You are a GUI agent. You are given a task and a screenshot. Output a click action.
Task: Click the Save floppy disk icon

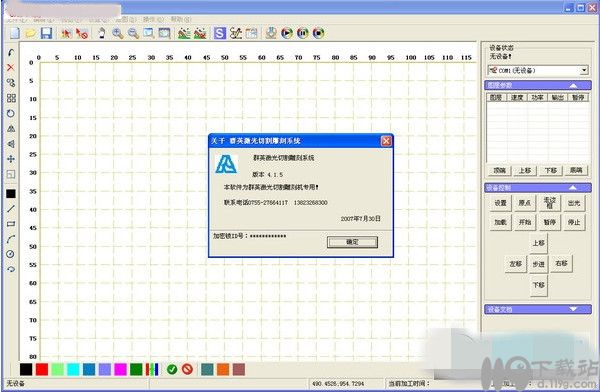[x=46, y=33]
